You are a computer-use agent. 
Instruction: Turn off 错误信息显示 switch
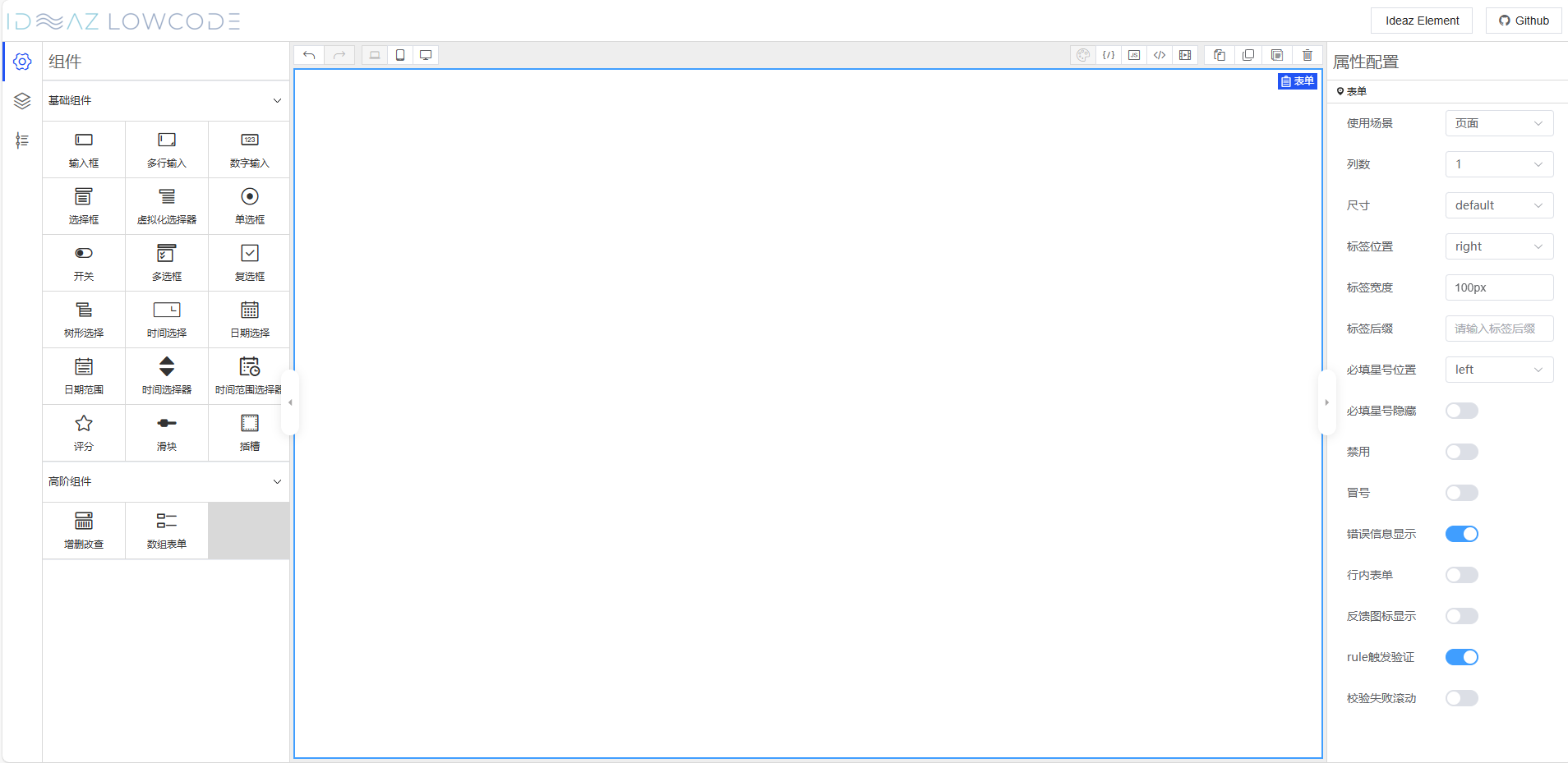point(1461,534)
